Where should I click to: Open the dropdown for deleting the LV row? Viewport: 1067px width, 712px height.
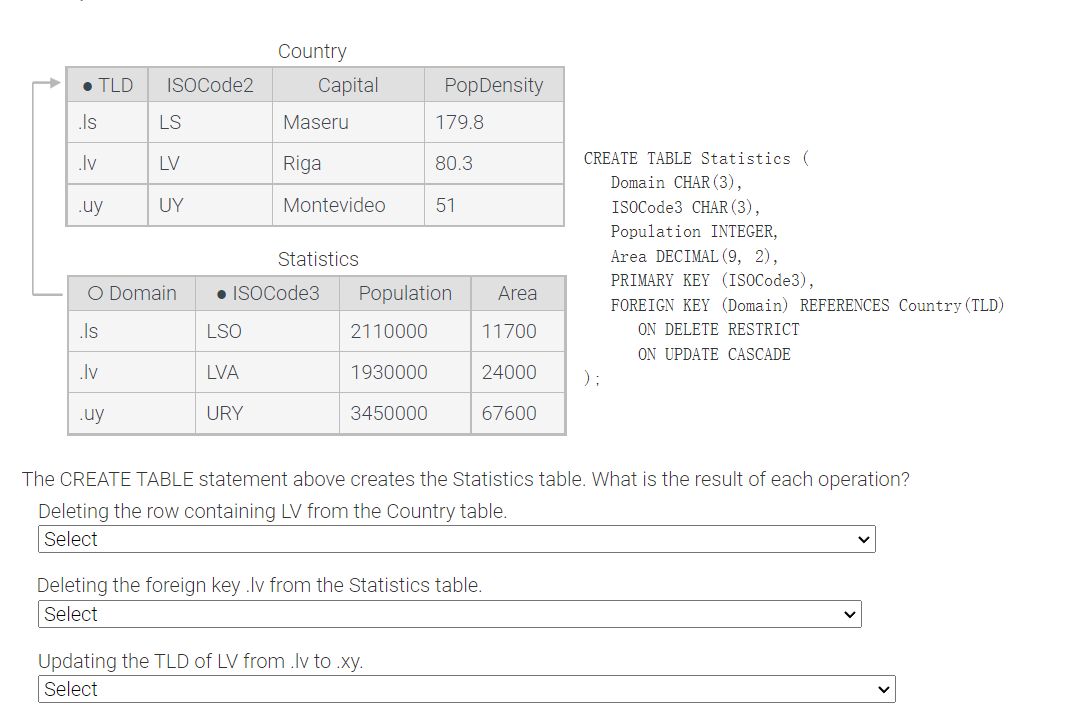[456, 539]
